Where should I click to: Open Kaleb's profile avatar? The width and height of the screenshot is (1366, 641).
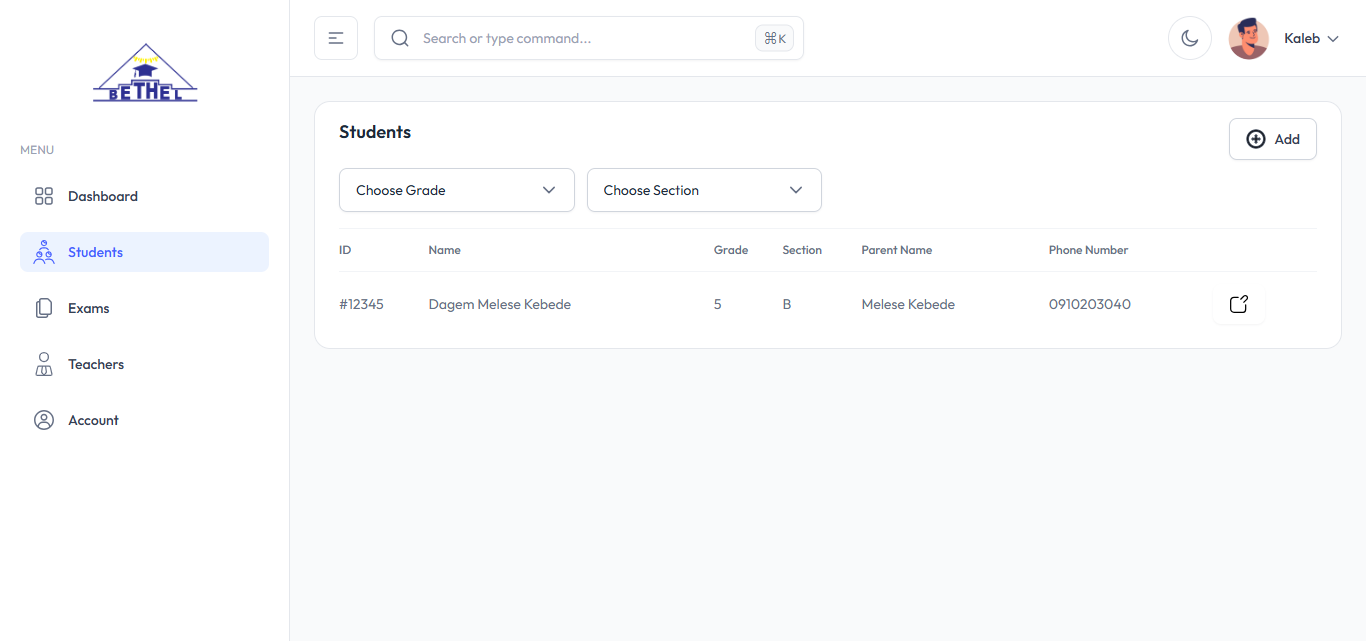(x=1248, y=38)
